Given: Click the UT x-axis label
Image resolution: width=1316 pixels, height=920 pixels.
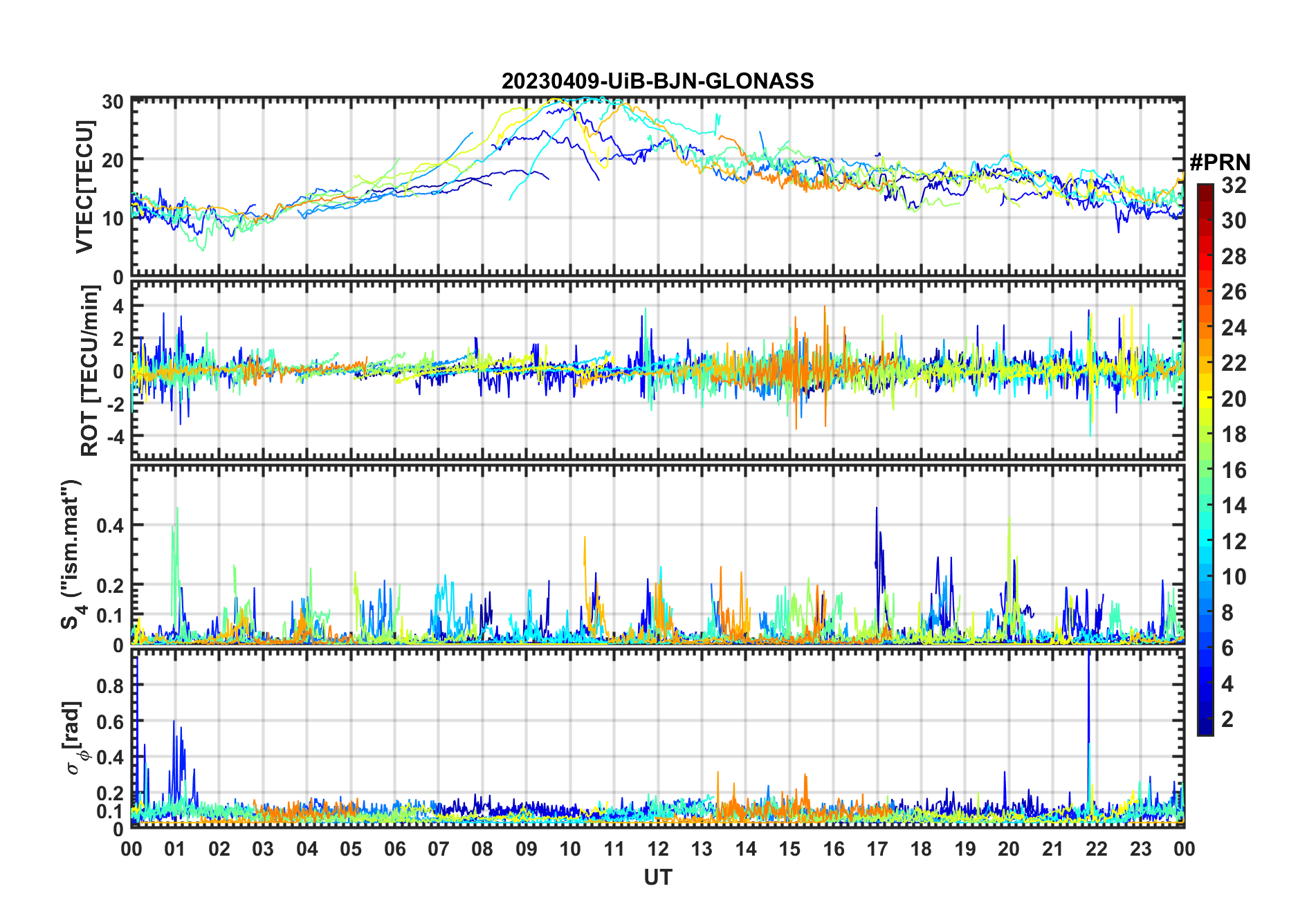Looking at the screenshot, I should [657, 877].
